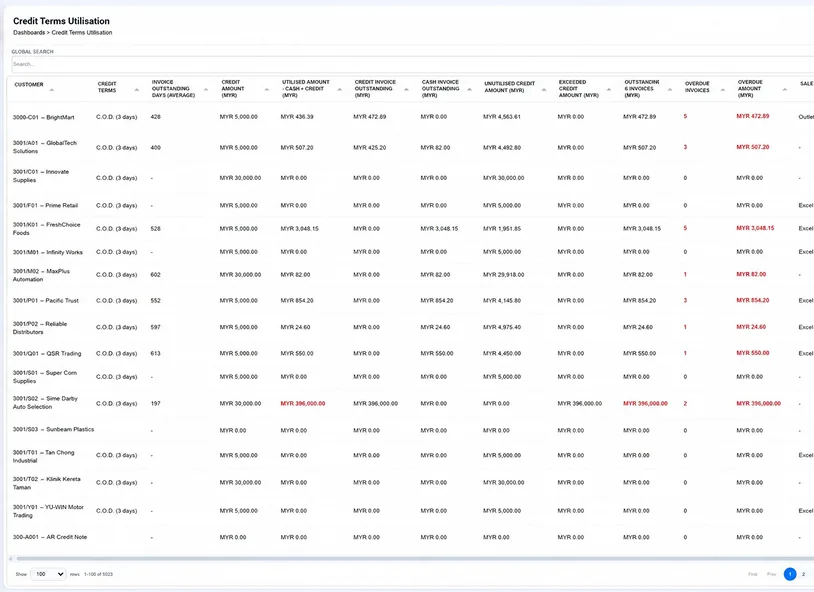
Task: Select customer 3001/P01 – Pacific Trust
Action: pyautogui.click(x=46, y=301)
